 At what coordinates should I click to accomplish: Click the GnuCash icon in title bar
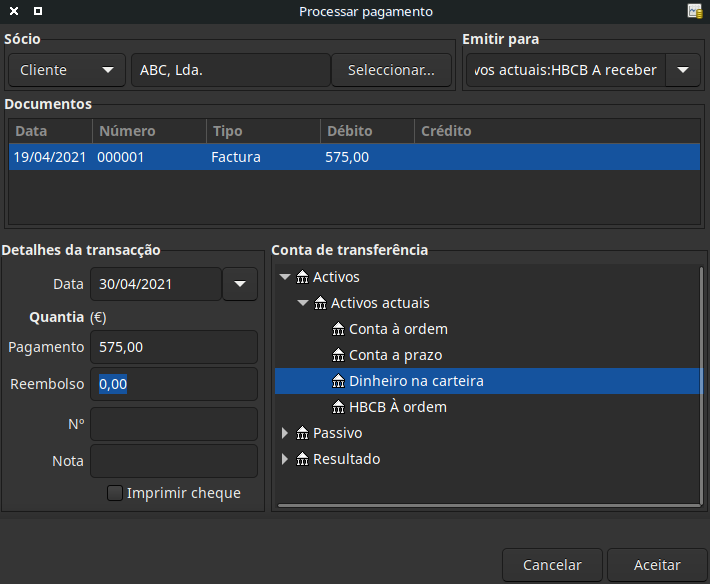coord(695,11)
